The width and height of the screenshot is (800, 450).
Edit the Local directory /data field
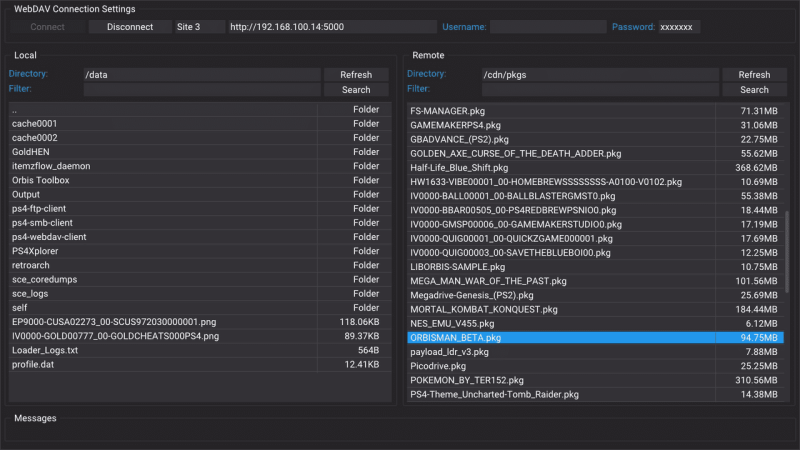click(x=202, y=74)
